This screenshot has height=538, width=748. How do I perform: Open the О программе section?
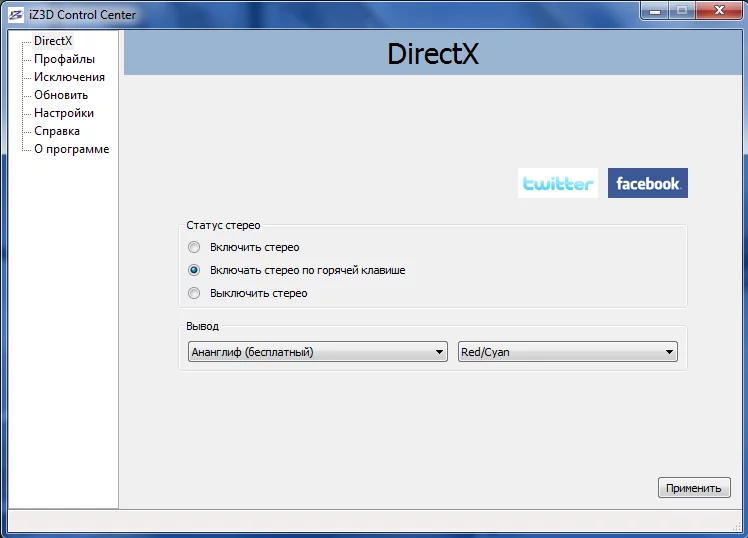pos(72,149)
